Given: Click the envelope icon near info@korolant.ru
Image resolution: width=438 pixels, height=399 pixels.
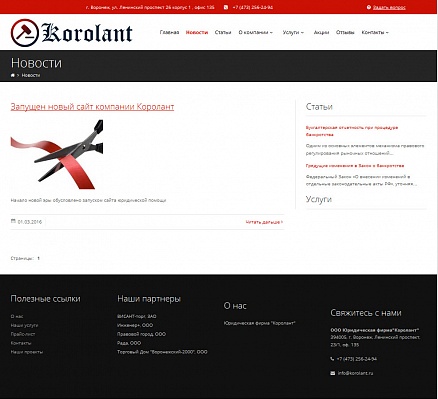Looking at the screenshot, I should tap(333, 373).
